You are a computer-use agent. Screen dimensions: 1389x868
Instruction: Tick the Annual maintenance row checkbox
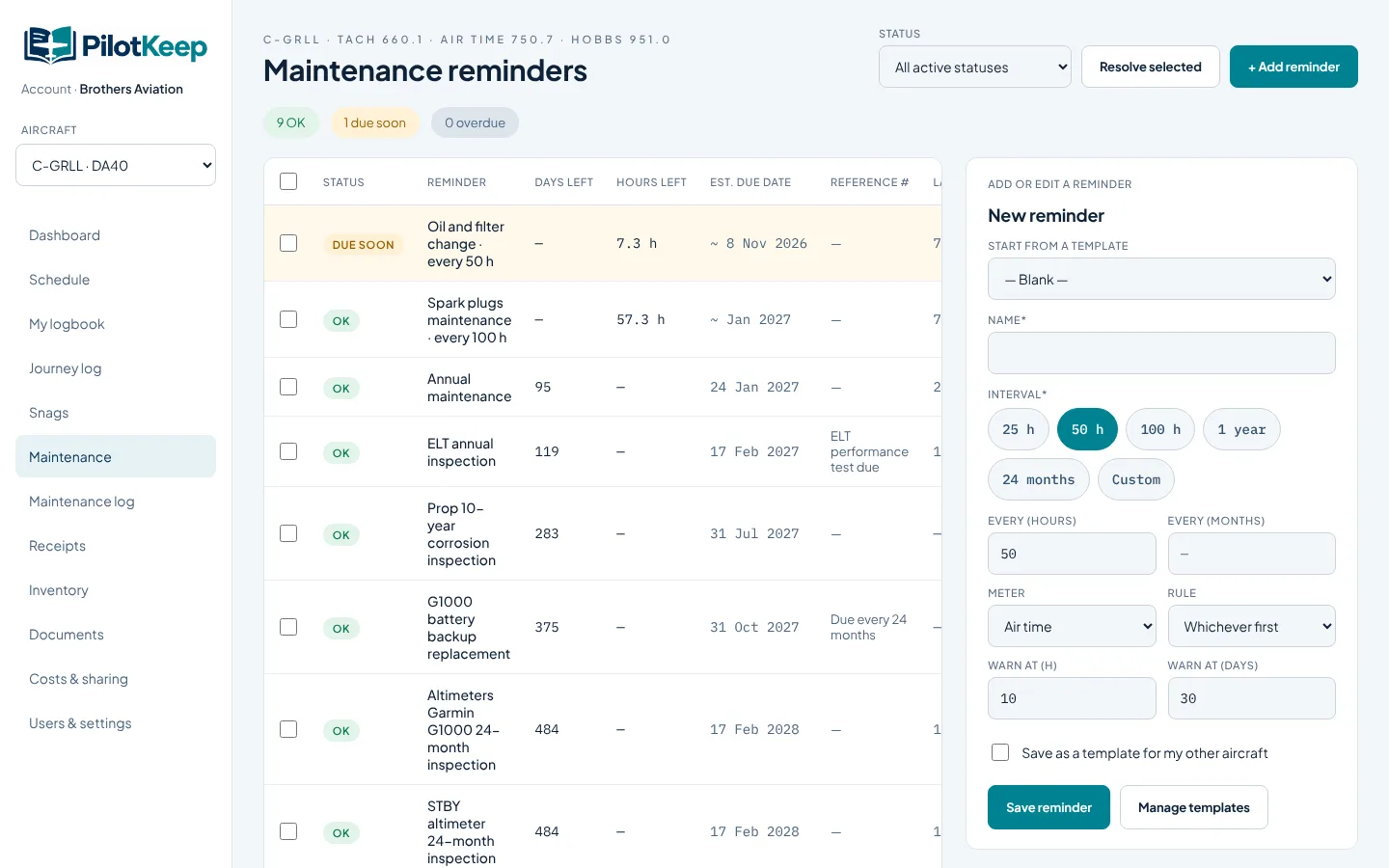288,387
